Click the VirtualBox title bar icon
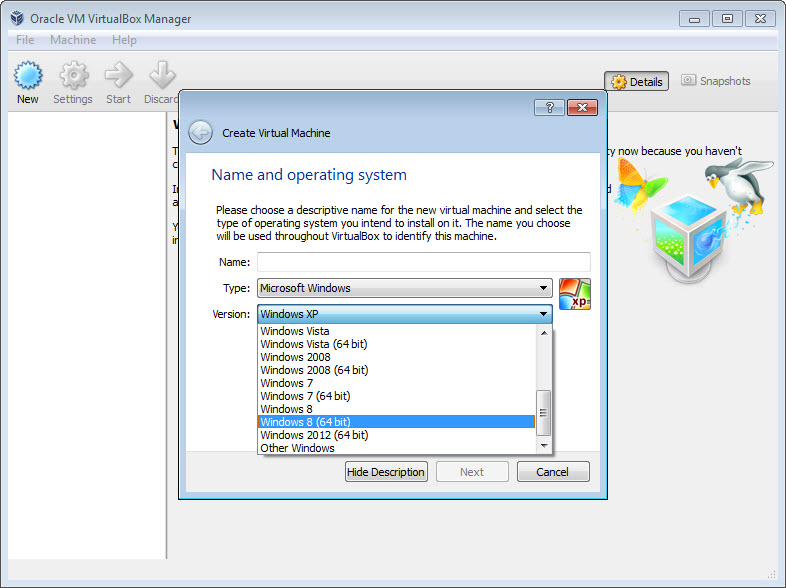 (x=17, y=19)
